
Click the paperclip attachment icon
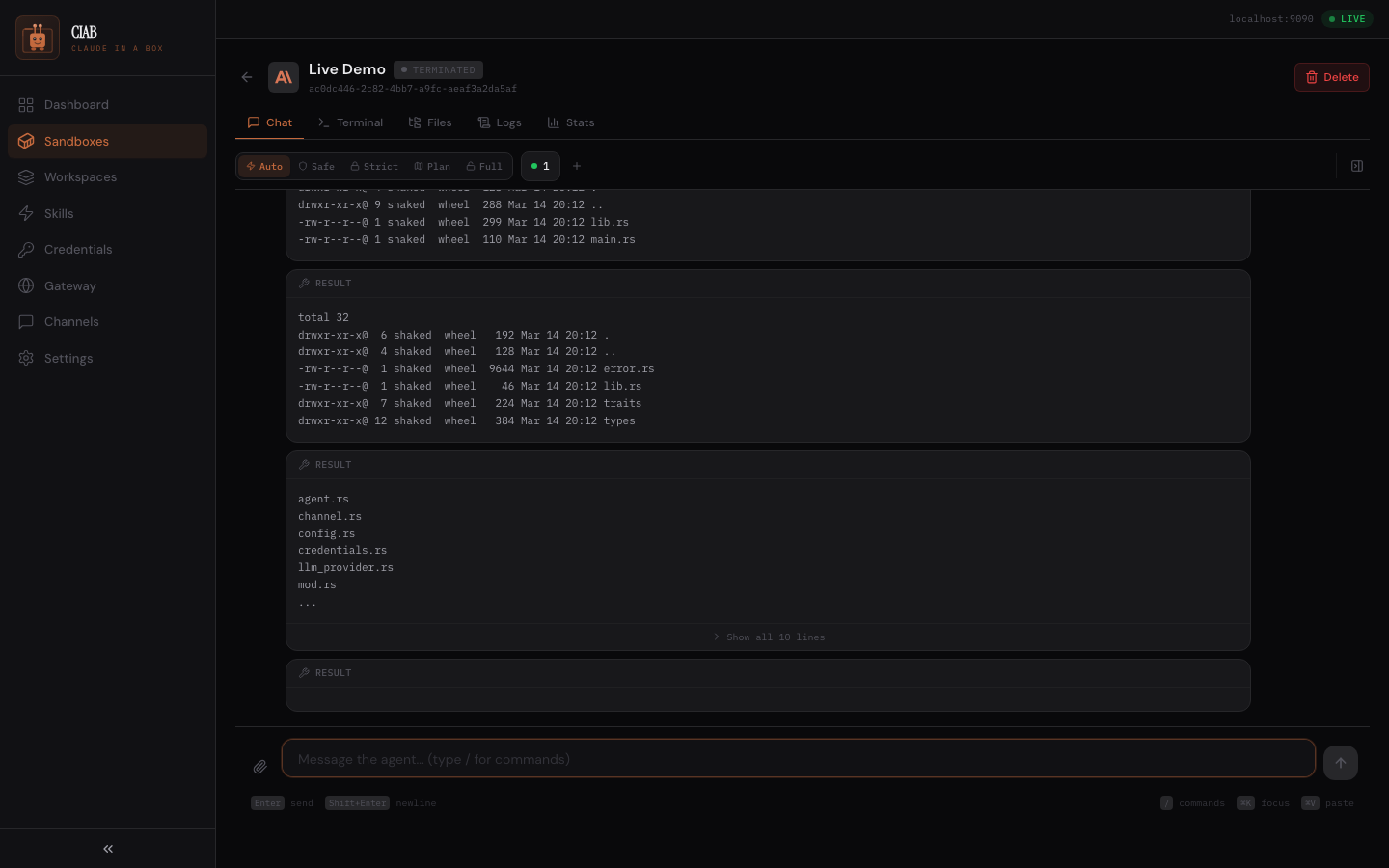coord(259,767)
